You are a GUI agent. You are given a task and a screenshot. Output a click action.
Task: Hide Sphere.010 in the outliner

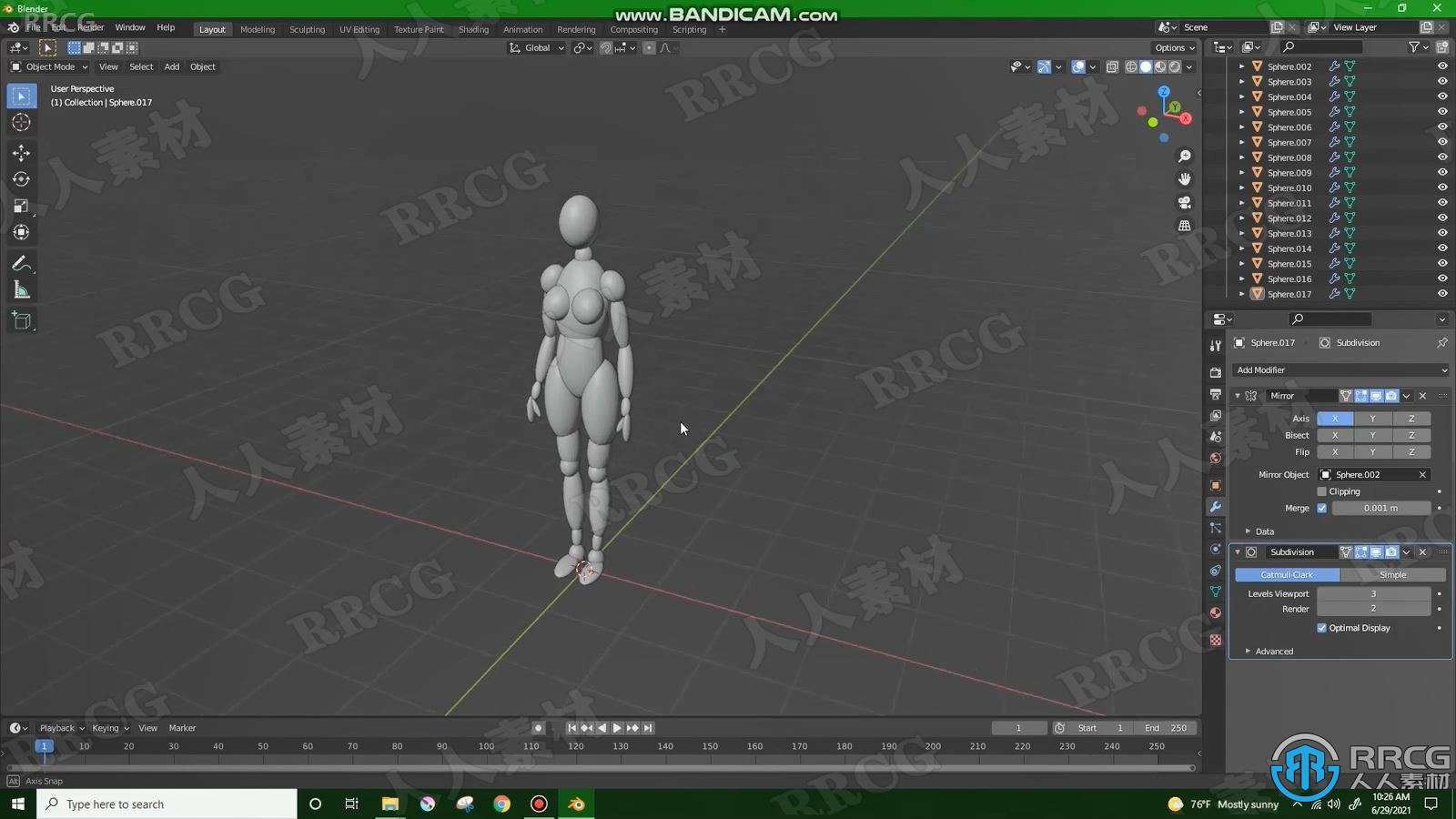coord(1441,187)
